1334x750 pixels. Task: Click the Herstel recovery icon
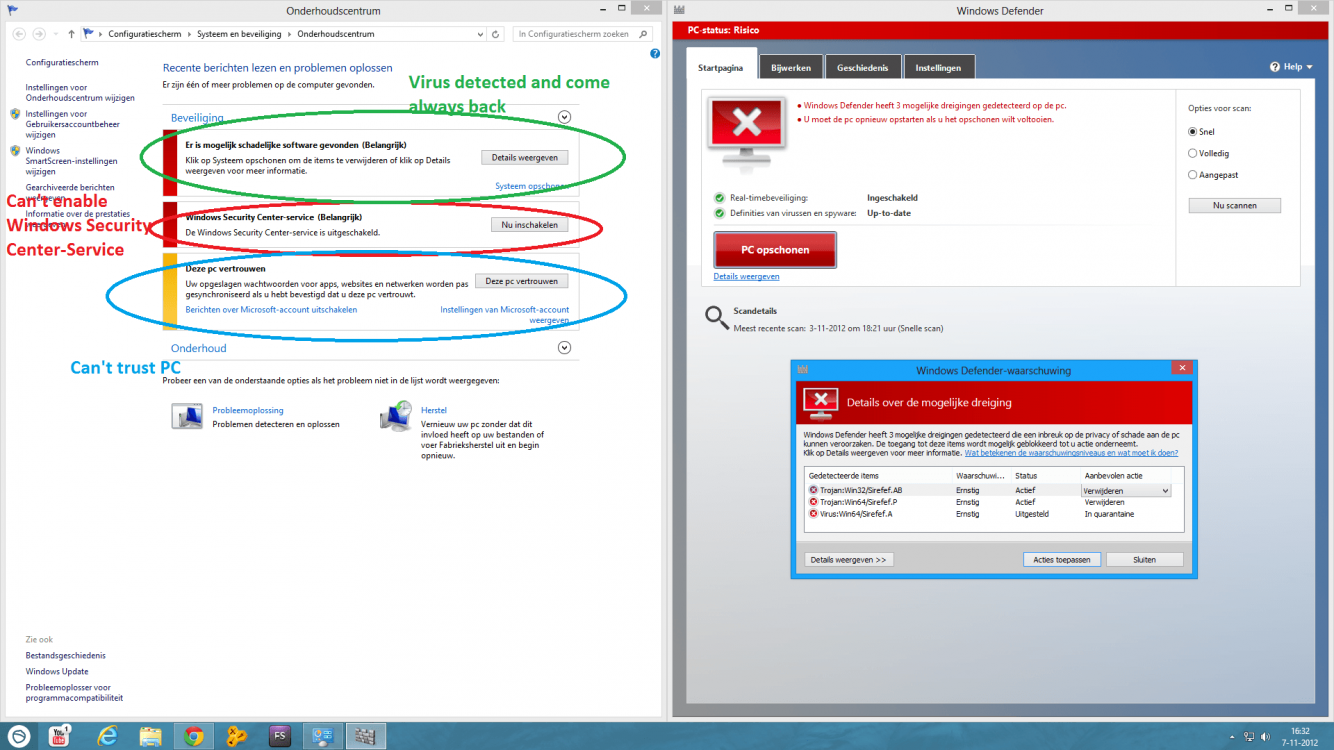coord(396,416)
